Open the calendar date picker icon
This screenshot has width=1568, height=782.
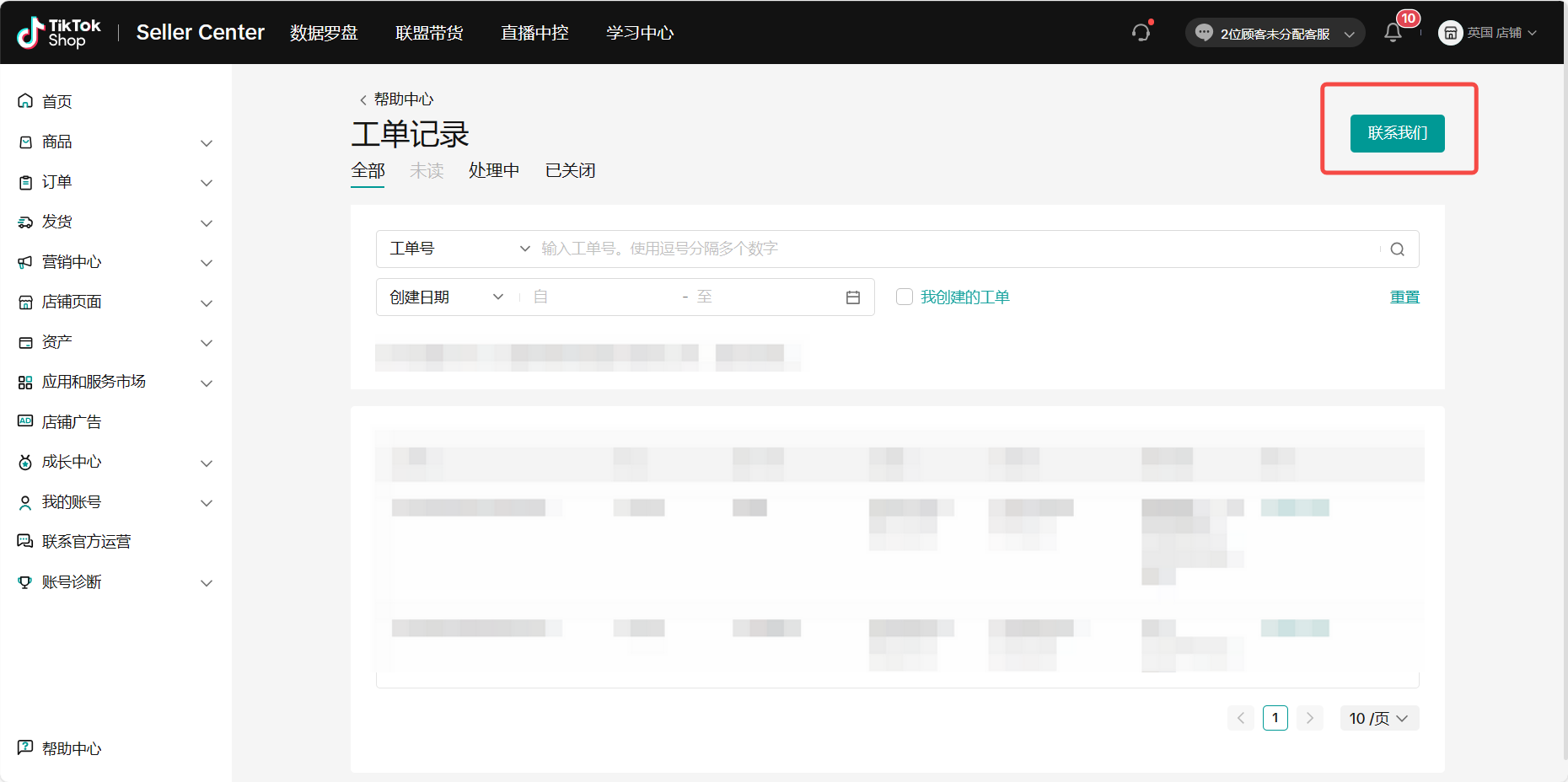point(852,297)
